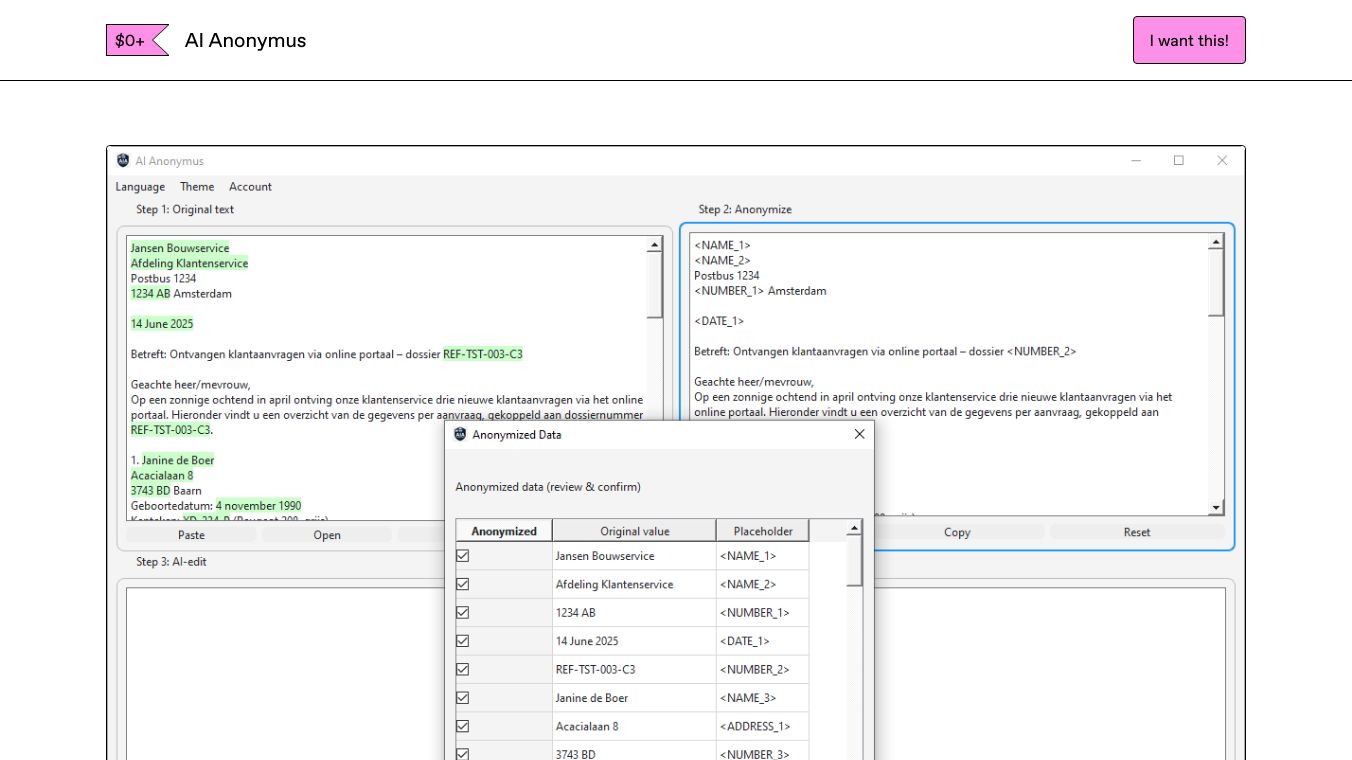Image resolution: width=1352 pixels, height=760 pixels.
Task: Open the Language menu
Action: [140, 187]
